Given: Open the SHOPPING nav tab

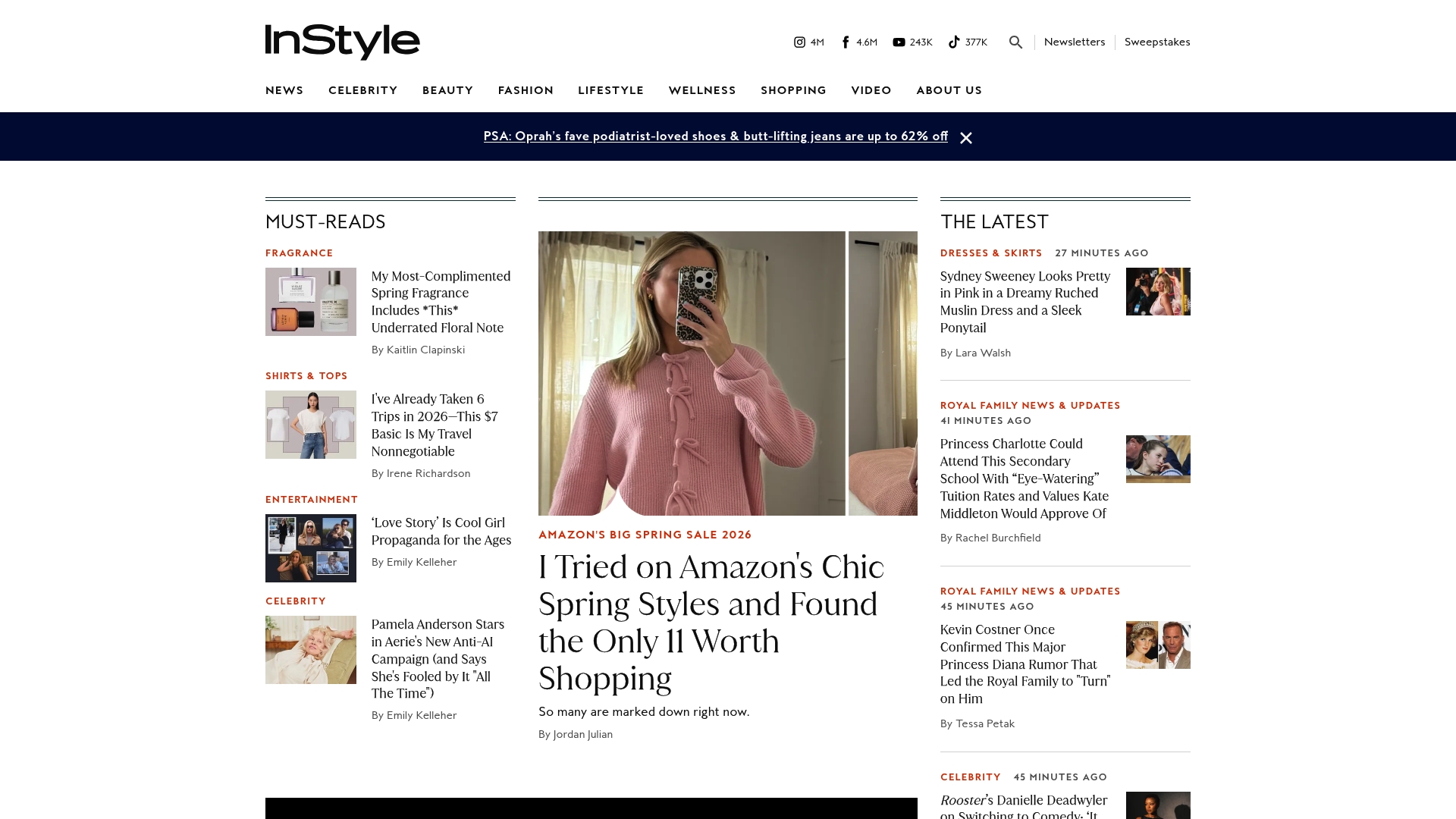Looking at the screenshot, I should (x=793, y=90).
